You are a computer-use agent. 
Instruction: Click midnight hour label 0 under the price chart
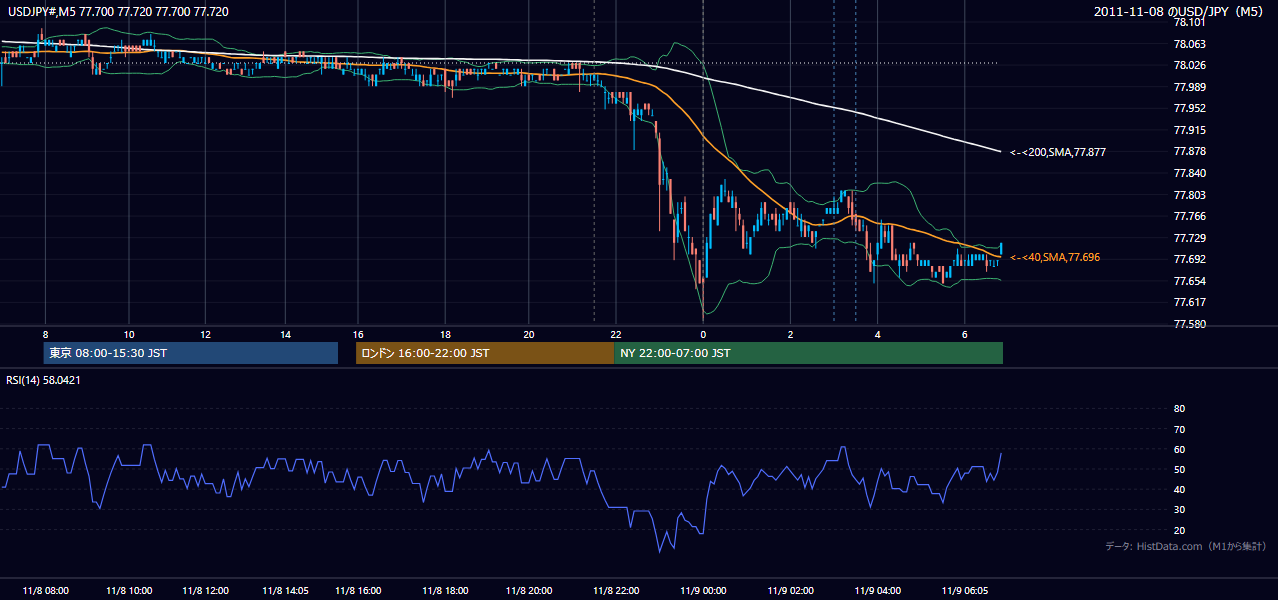(703, 334)
